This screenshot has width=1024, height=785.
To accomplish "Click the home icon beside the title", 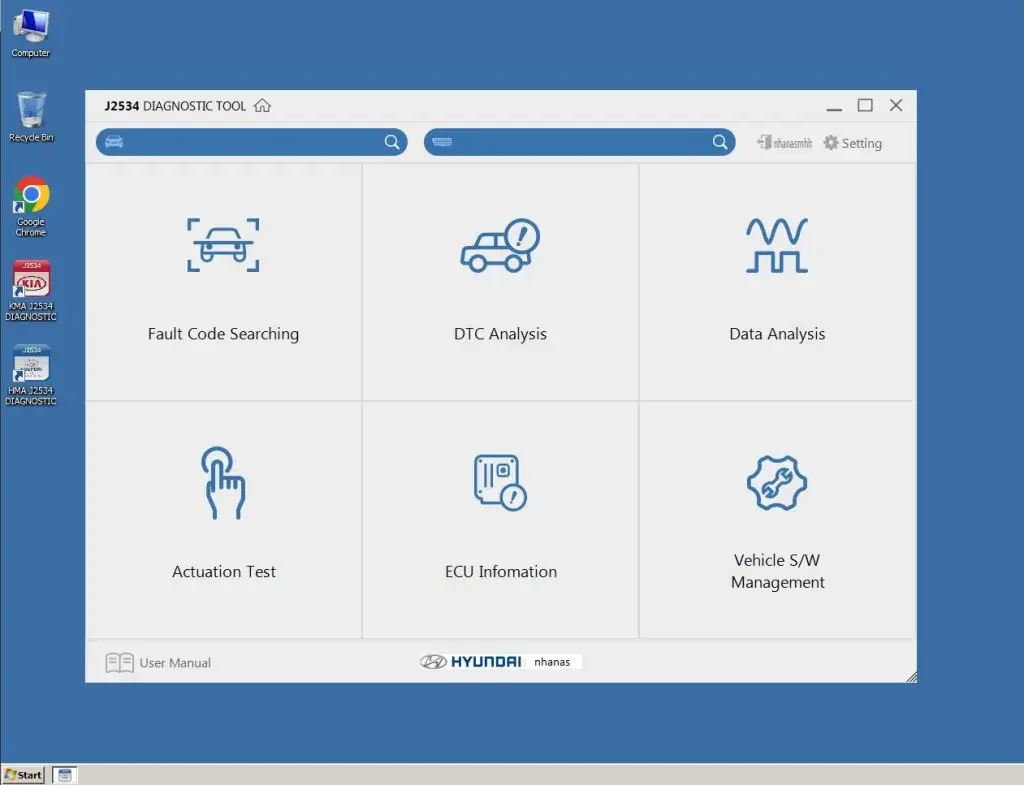I will (262, 106).
